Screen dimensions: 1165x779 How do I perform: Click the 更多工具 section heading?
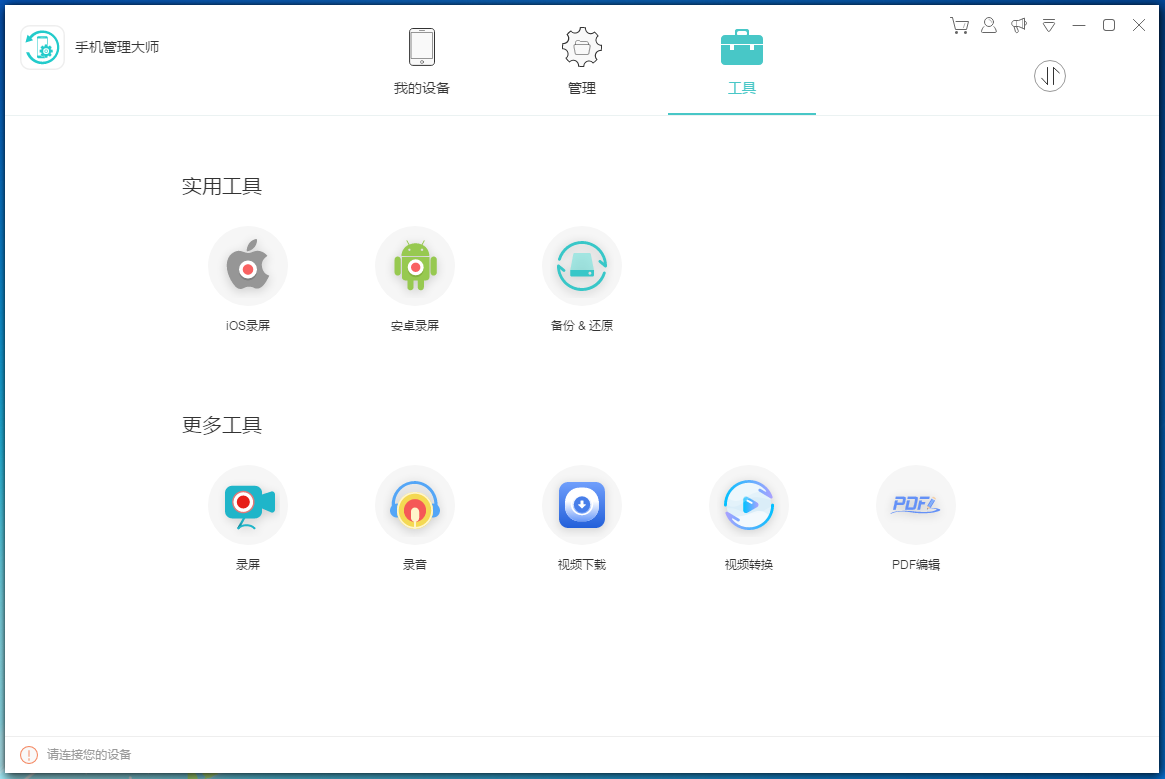tap(222, 426)
